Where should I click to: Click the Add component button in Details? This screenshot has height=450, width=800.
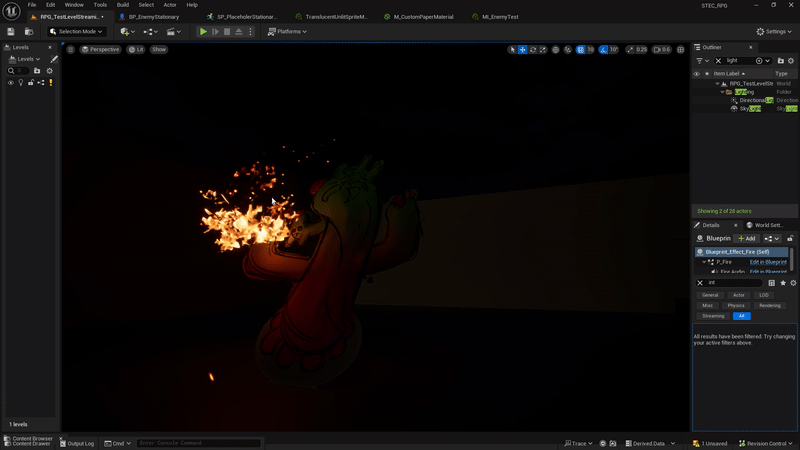[746, 238]
